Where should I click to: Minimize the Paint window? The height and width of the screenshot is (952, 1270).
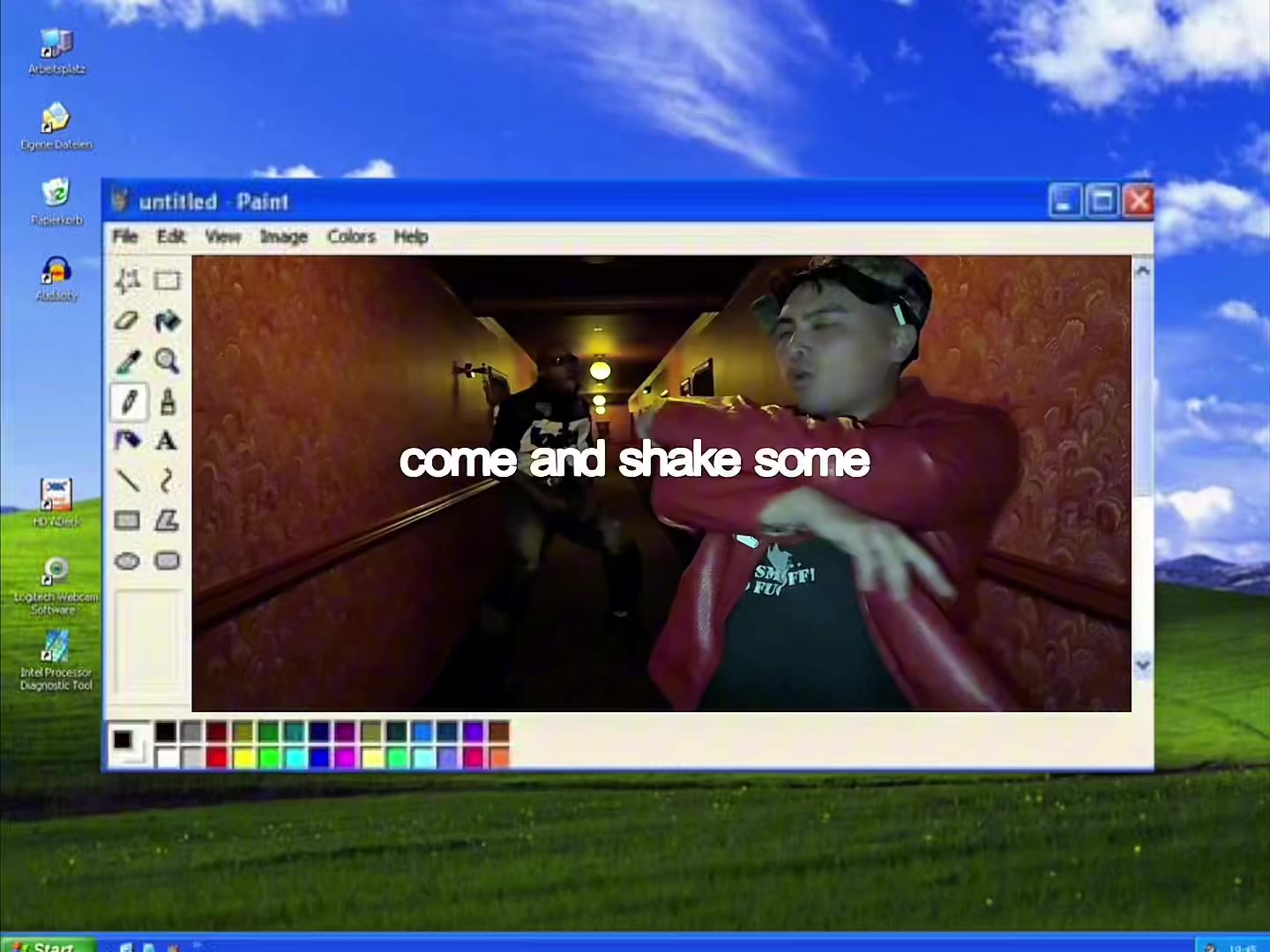point(1065,201)
